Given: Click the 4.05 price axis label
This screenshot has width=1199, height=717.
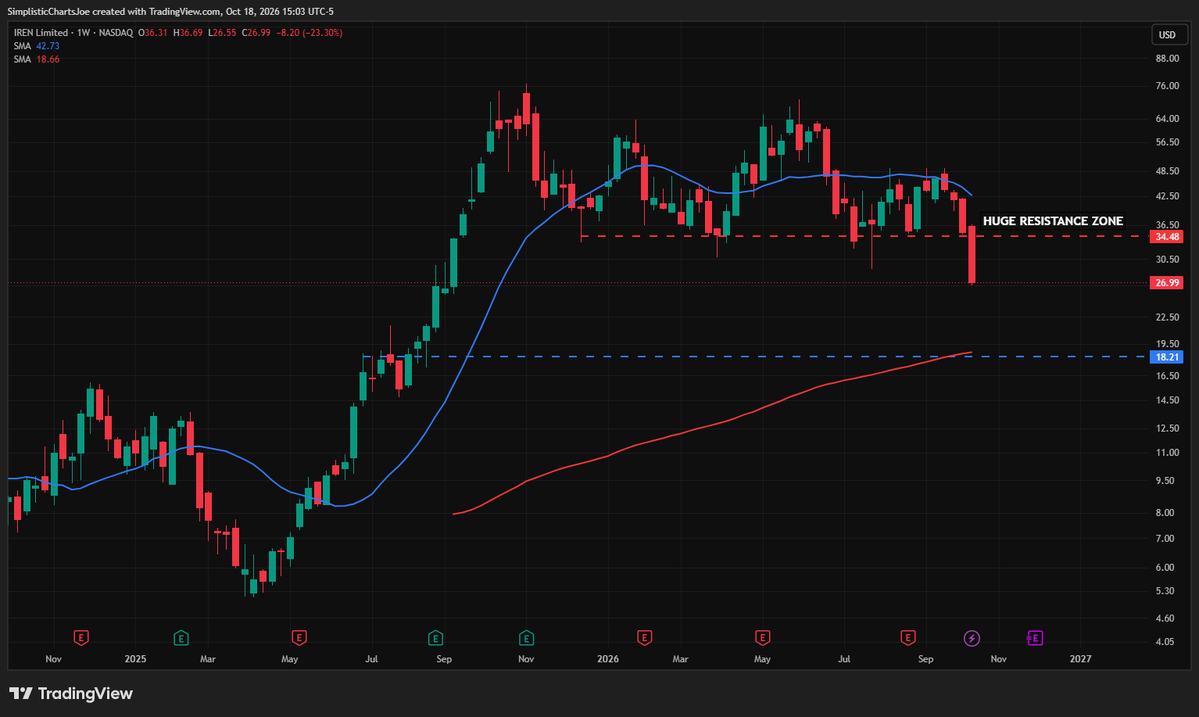Looking at the screenshot, I should point(1165,641).
